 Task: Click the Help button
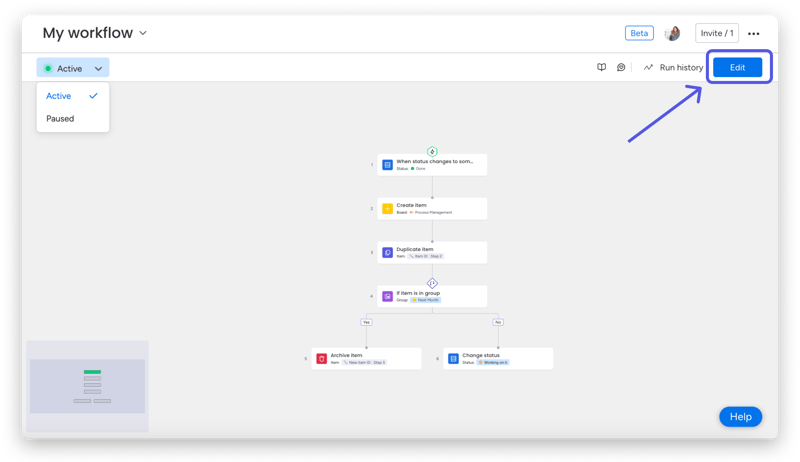(x=740, y=416)
